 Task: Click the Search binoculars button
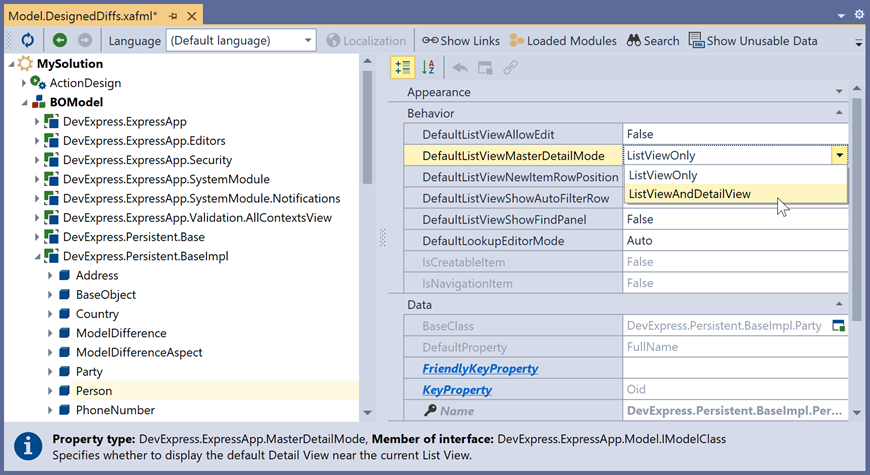(653, 41)
